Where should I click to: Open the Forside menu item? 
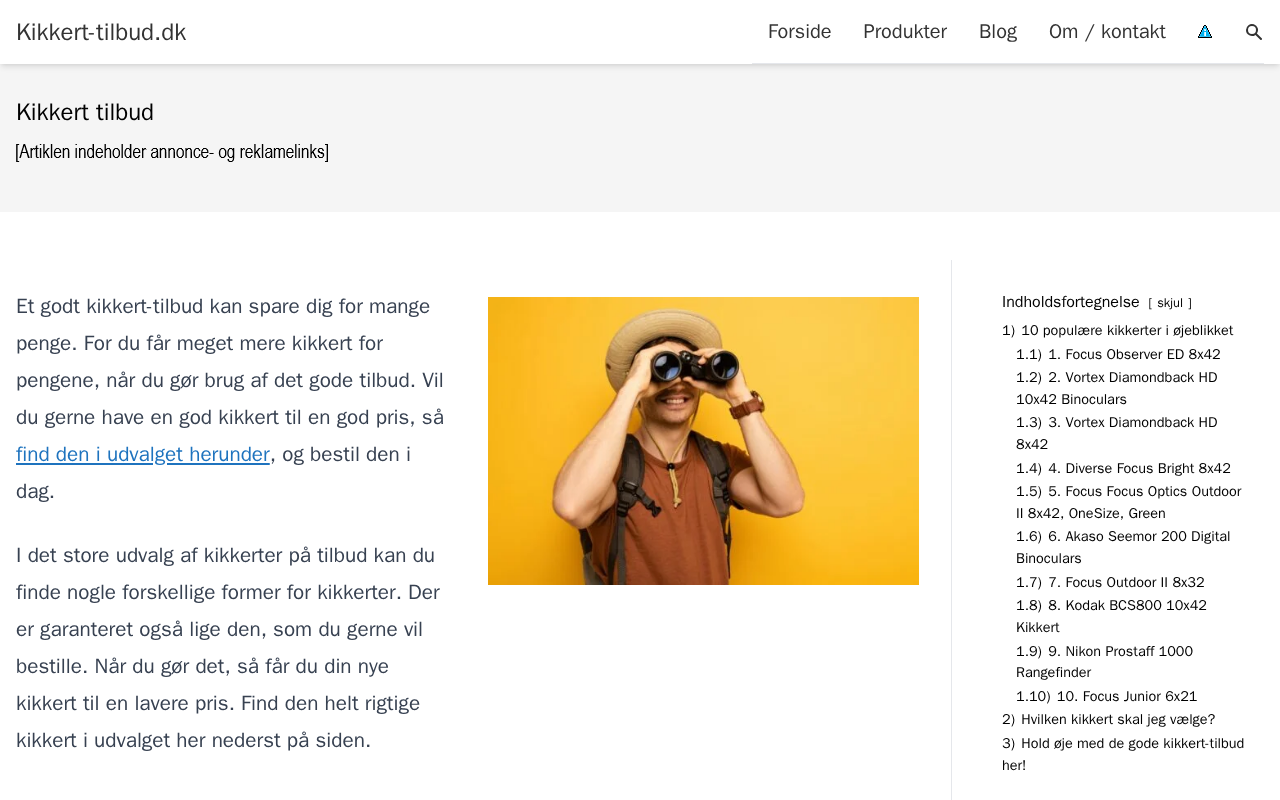(x=799, y=32)
